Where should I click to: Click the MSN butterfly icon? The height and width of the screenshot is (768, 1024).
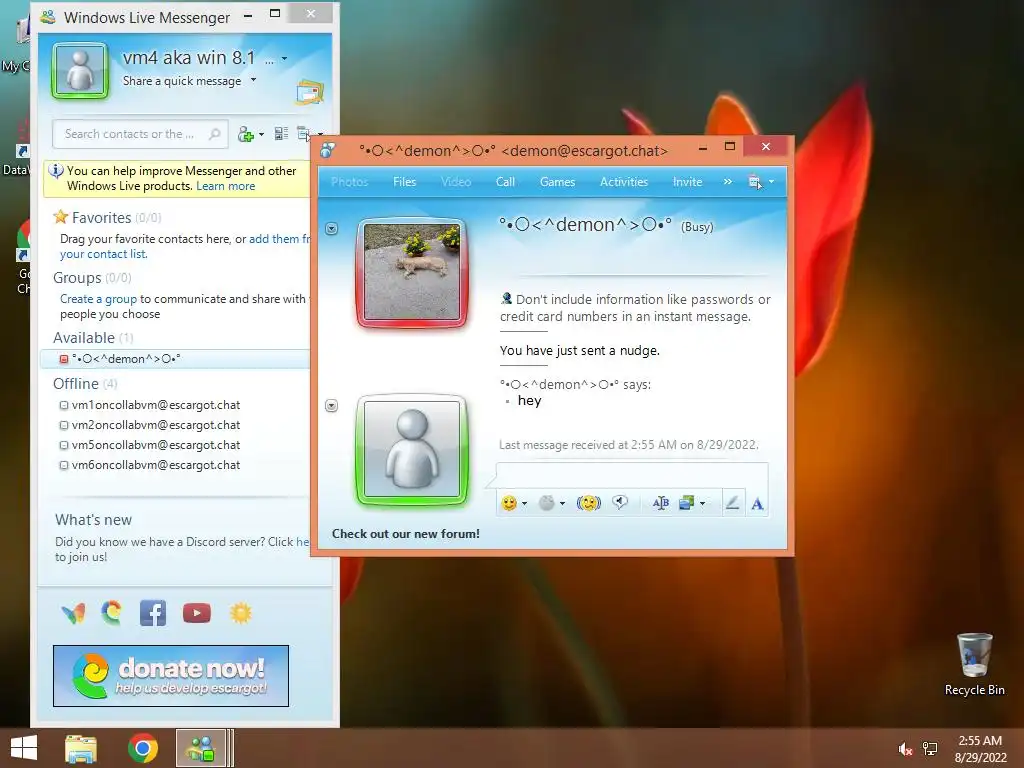[73, 613]
